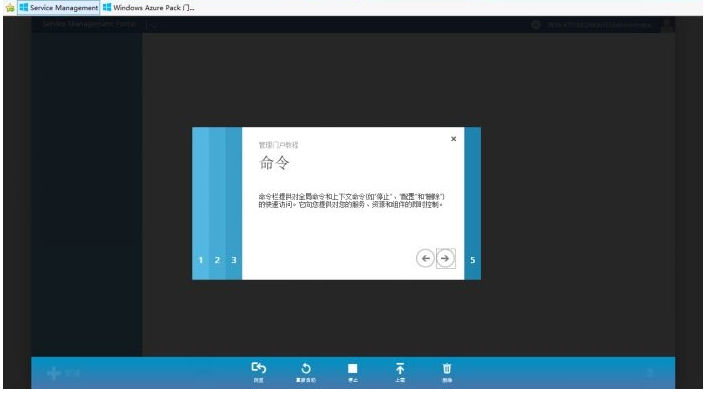Go to the previous tutorial page arrow
Viewport: 706px width, 394px height.
(x=425, y=258)
